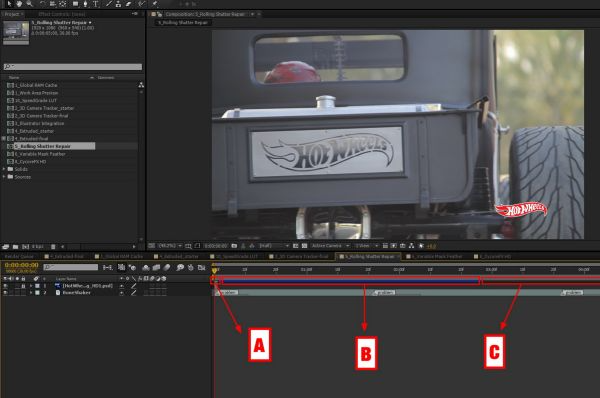The height and width of the screenshot is (398, 600).
Task: Open Composition Mini-Flowchart in timeline
Action: coord(108,267)
